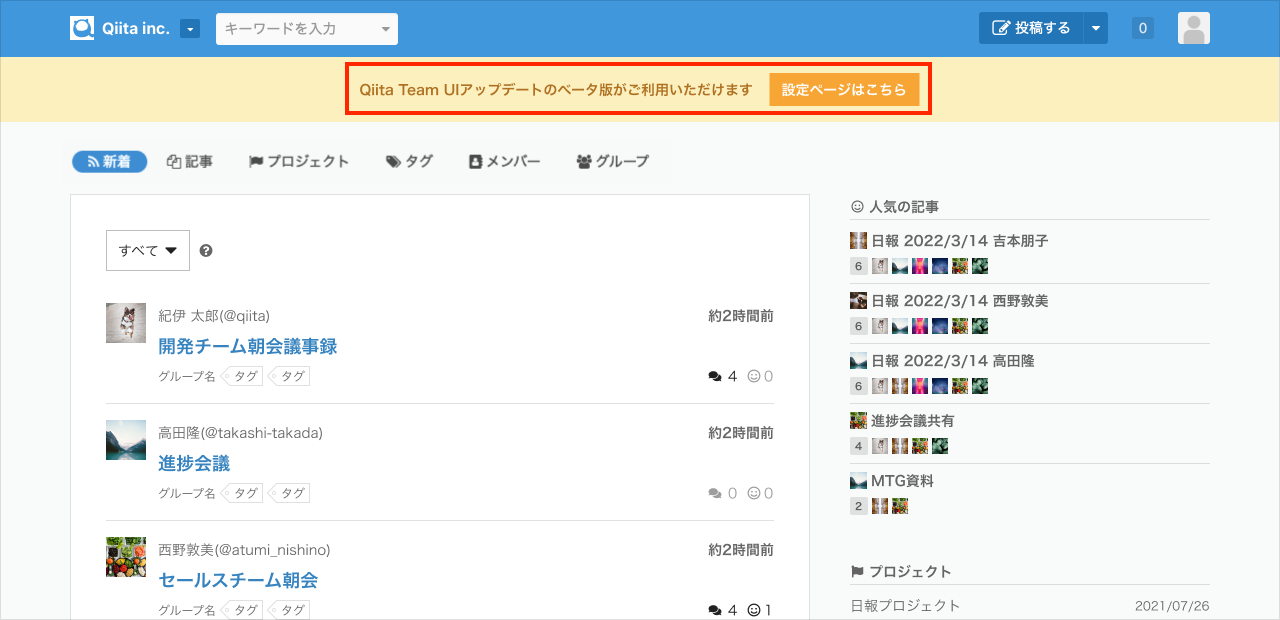Image resolution: width=1280 pixels, height=620 pixels.
Task: Click the avatar of 高田隆
Action: click(x=126, y=440)
